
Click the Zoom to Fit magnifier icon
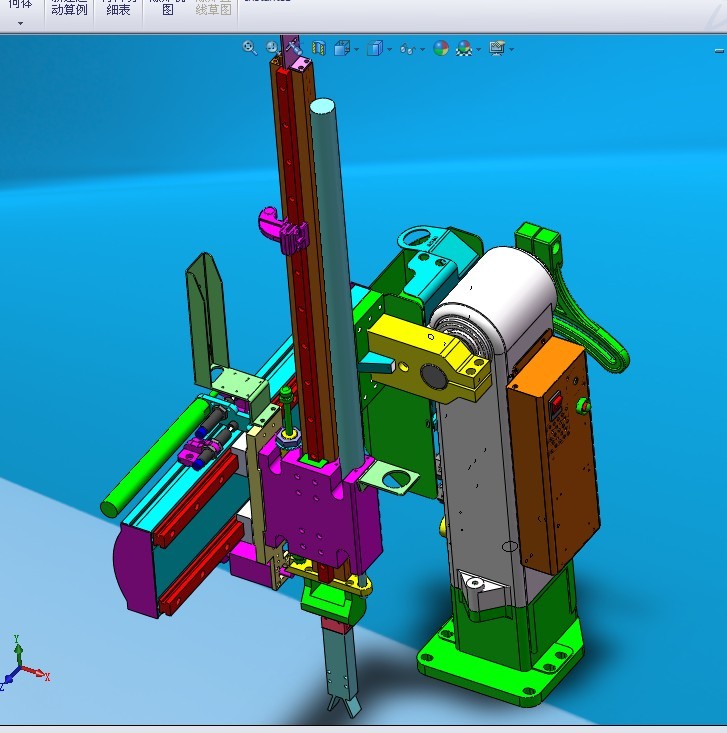point(250,47)
